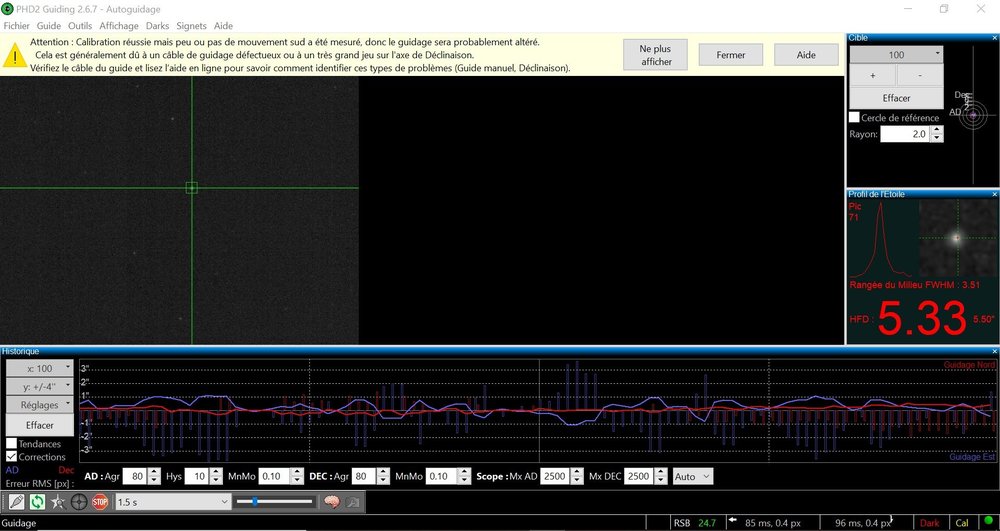This screenshot has width=1000, height=531.
Task: Click the Aide button in warning bar
Action: click(x=806, y=55)
